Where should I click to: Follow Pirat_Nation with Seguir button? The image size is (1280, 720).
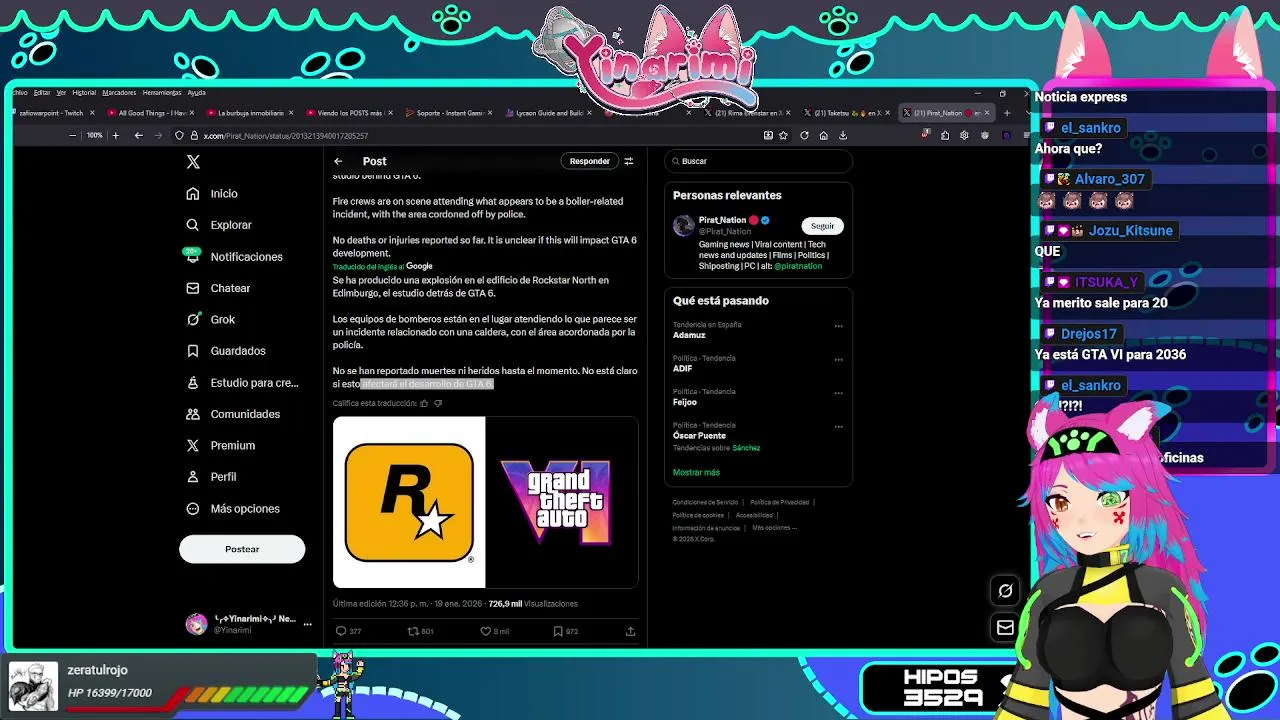[822, 226]
